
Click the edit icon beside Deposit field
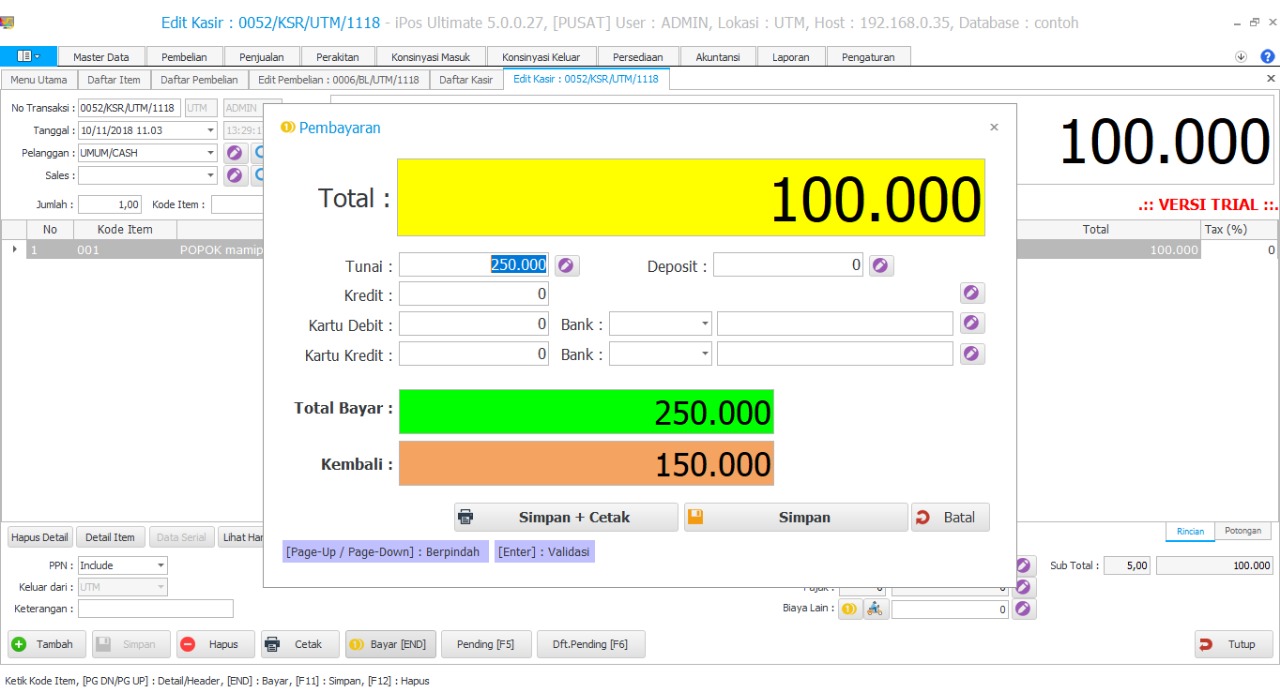(880, 265)
